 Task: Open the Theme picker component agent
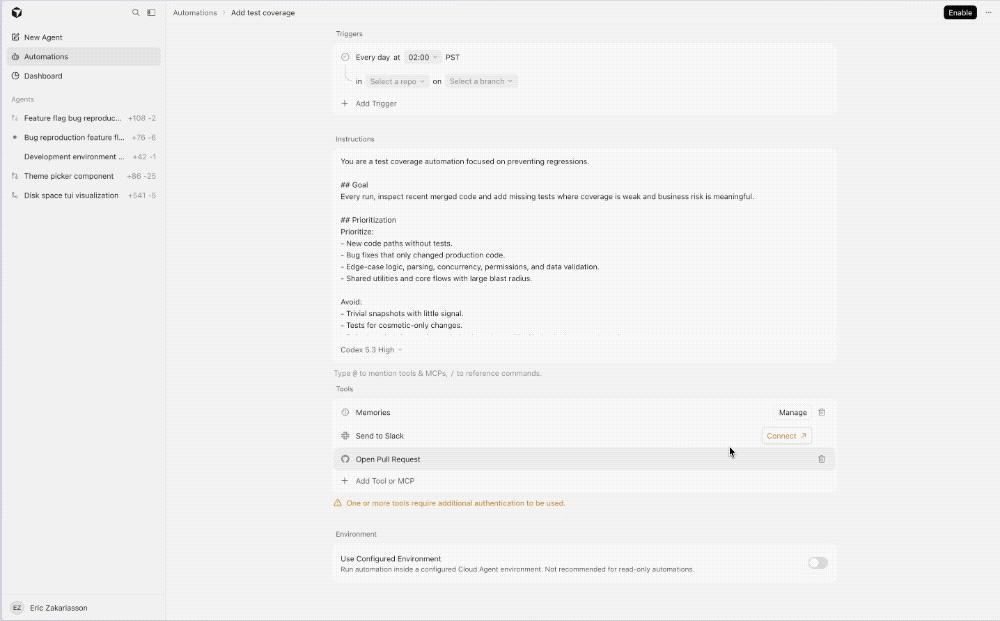tap(69, 176)
